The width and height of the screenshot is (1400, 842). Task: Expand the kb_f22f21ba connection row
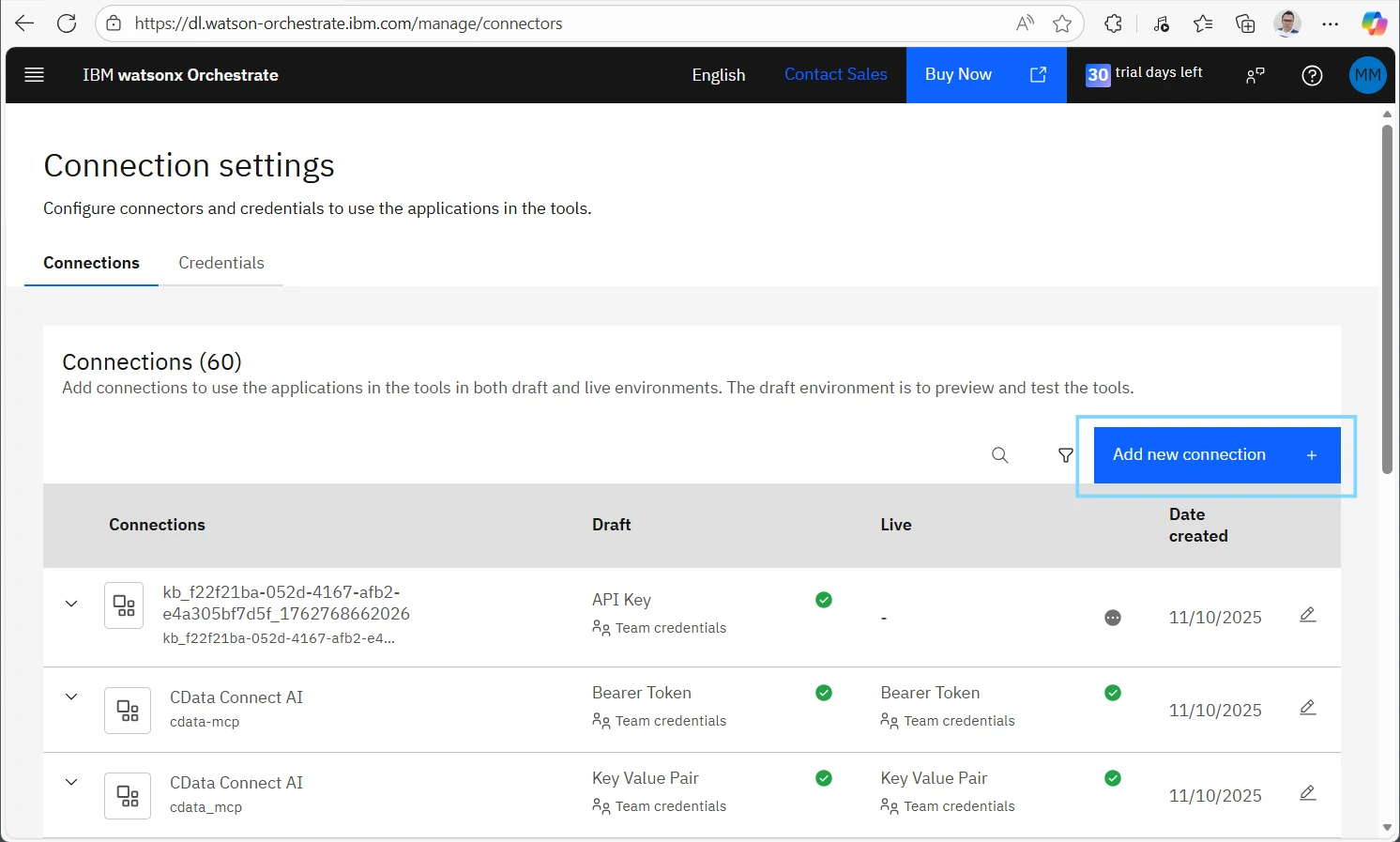click(x=71, y=604)
